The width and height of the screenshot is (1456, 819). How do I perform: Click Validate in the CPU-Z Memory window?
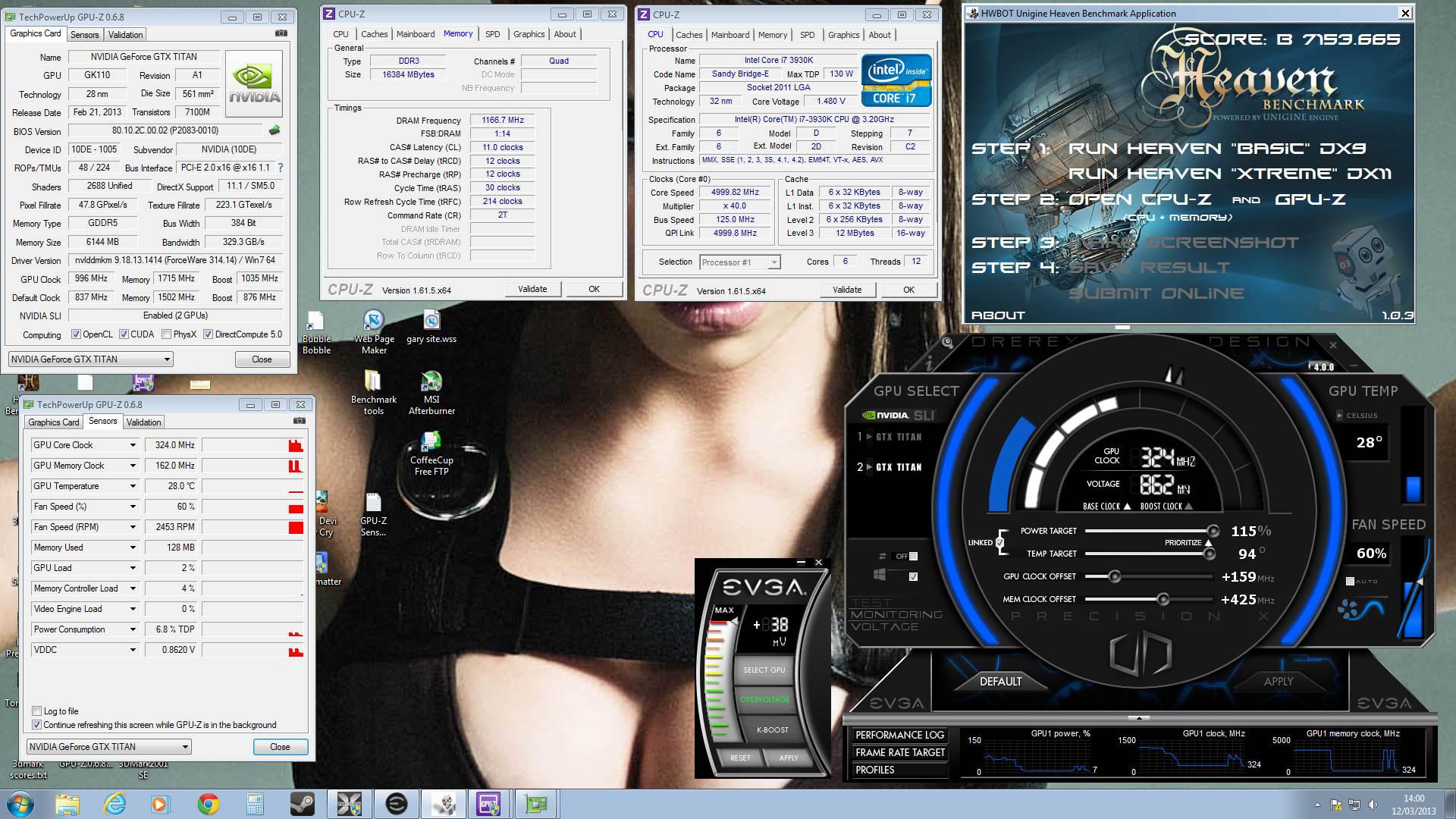coord(532,289)
